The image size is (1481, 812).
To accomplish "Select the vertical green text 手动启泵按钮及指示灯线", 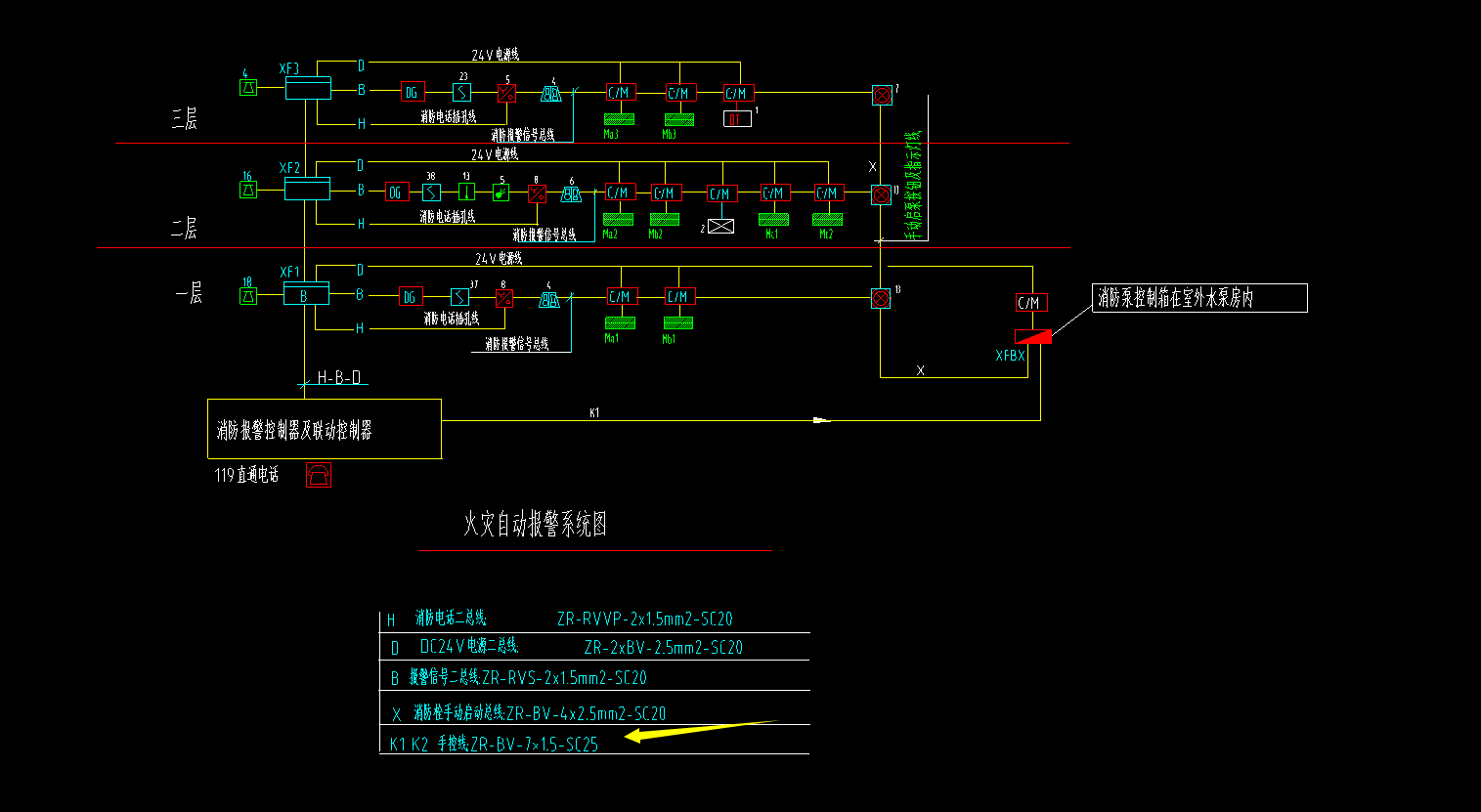I will 913,186.
